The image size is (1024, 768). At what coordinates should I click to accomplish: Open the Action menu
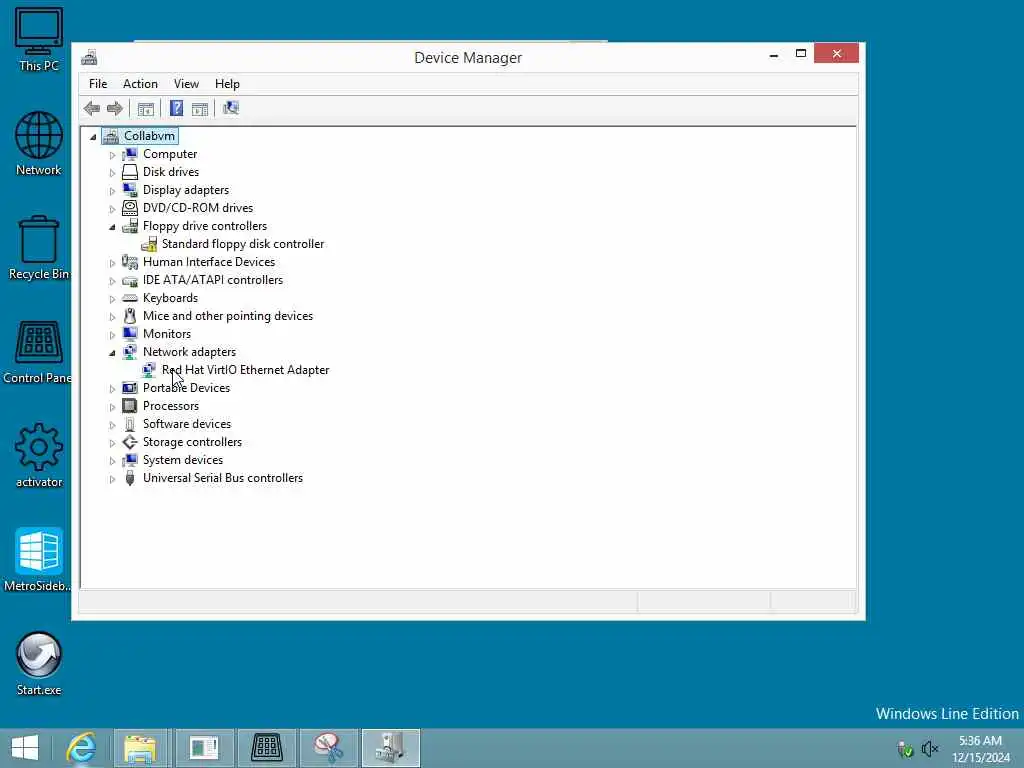point(140,84)
